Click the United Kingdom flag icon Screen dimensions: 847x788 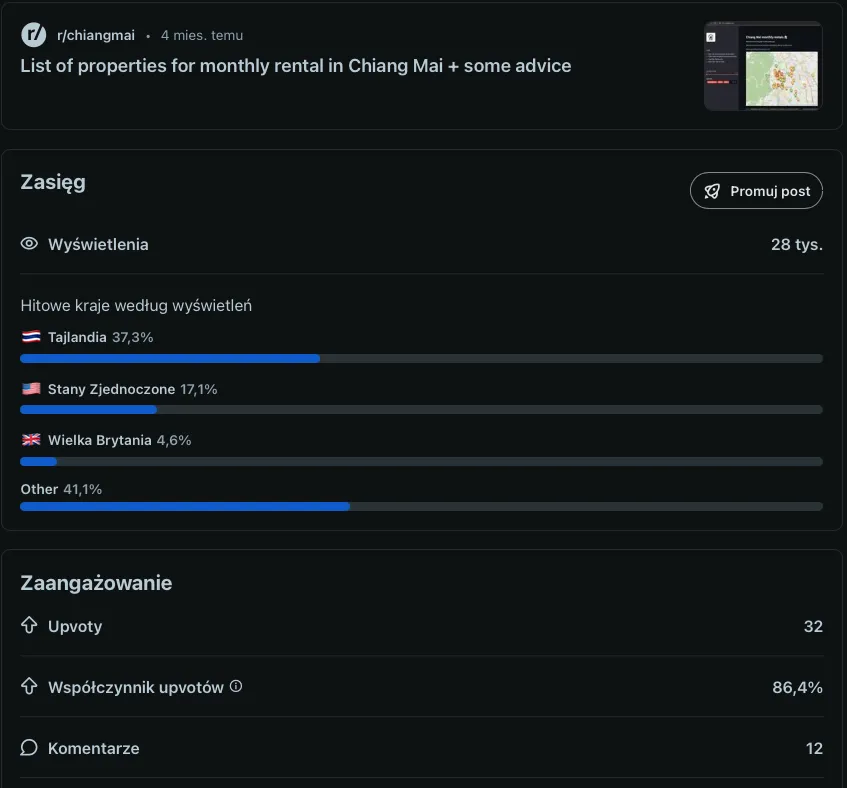point(31,440)
